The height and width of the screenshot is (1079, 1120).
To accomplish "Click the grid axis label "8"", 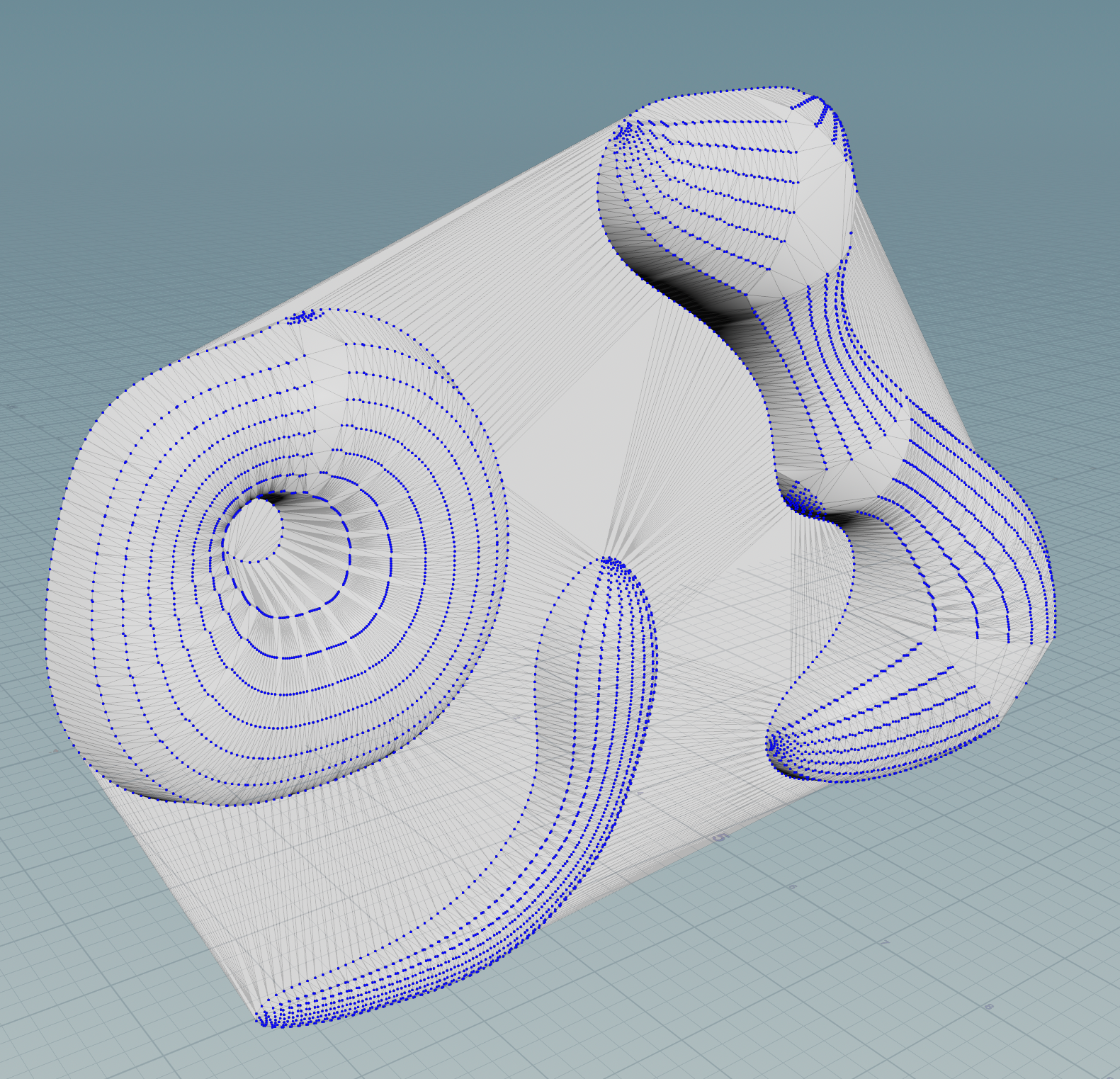I will [x=988, y=1007].
